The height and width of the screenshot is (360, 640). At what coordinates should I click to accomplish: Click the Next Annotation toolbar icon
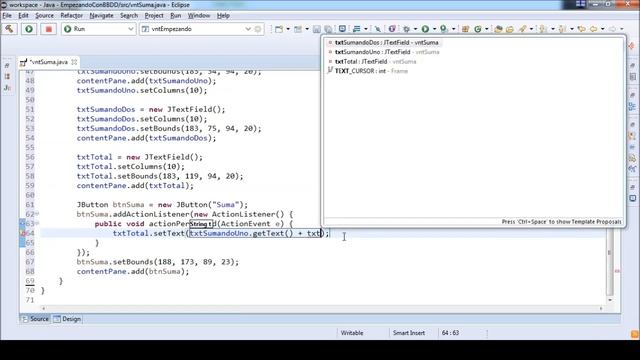[543, 29]
